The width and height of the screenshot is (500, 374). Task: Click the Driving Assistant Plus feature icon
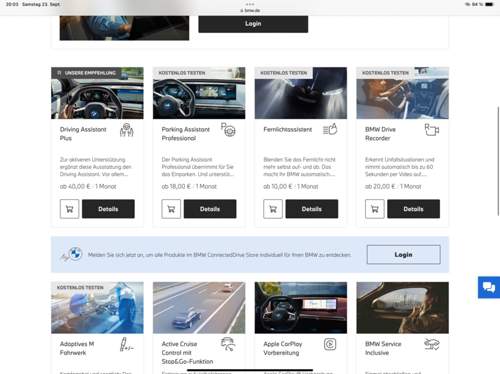(x=127, y=130)
